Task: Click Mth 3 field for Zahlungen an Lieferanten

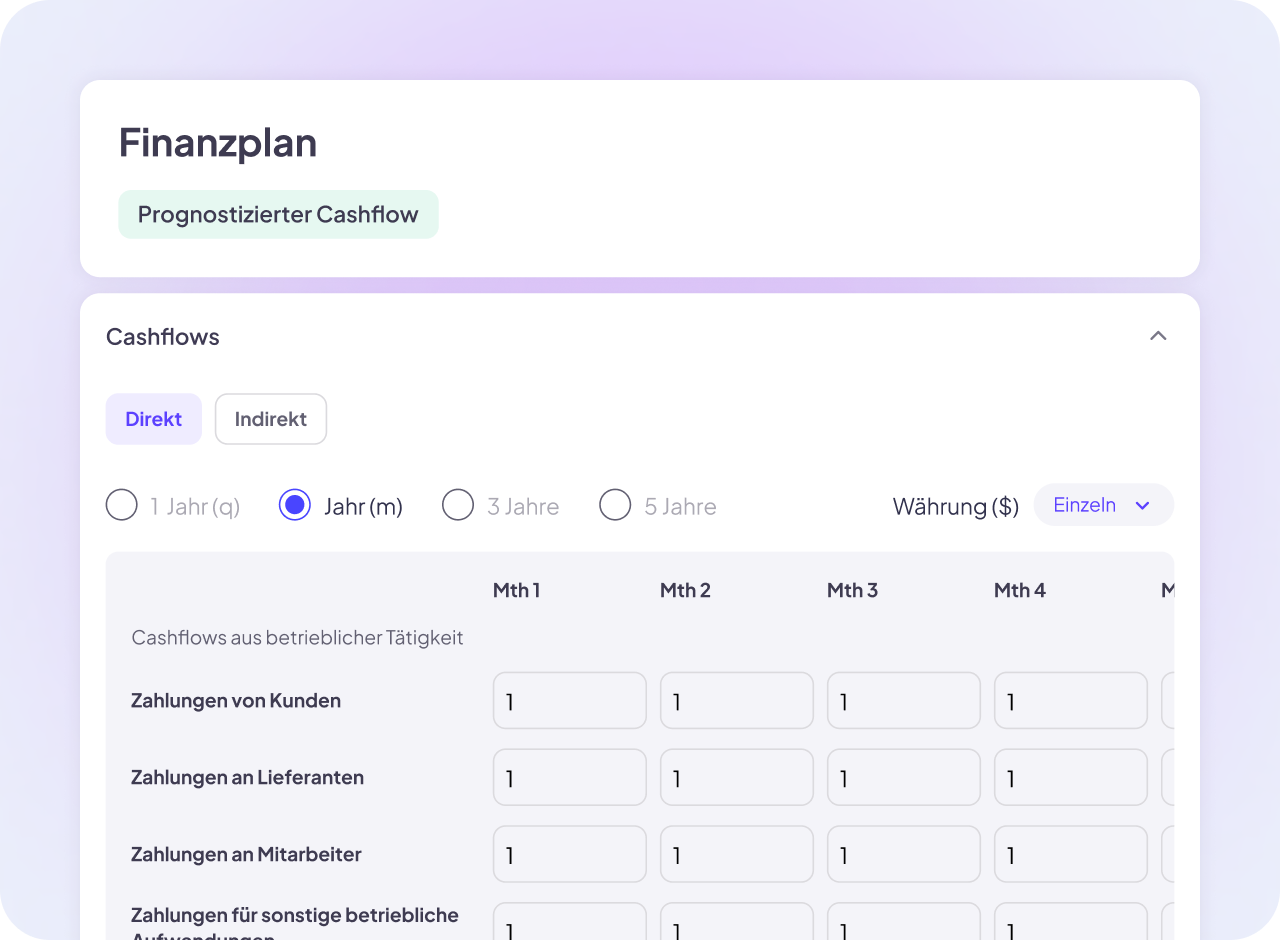Action: (x=904, y=777)
